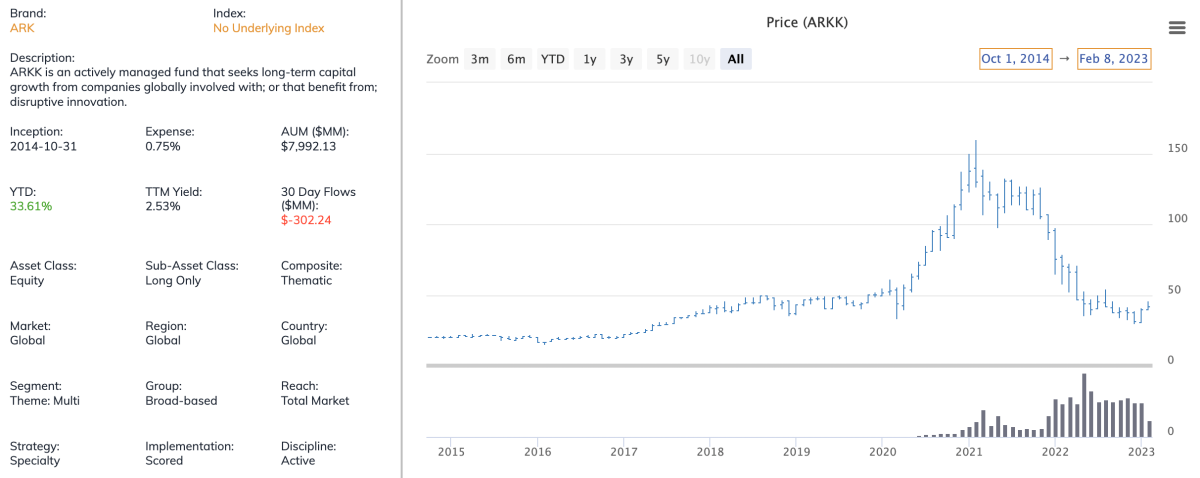Select Group value Broad-based

pyautogui.click(x=181, y=400)
